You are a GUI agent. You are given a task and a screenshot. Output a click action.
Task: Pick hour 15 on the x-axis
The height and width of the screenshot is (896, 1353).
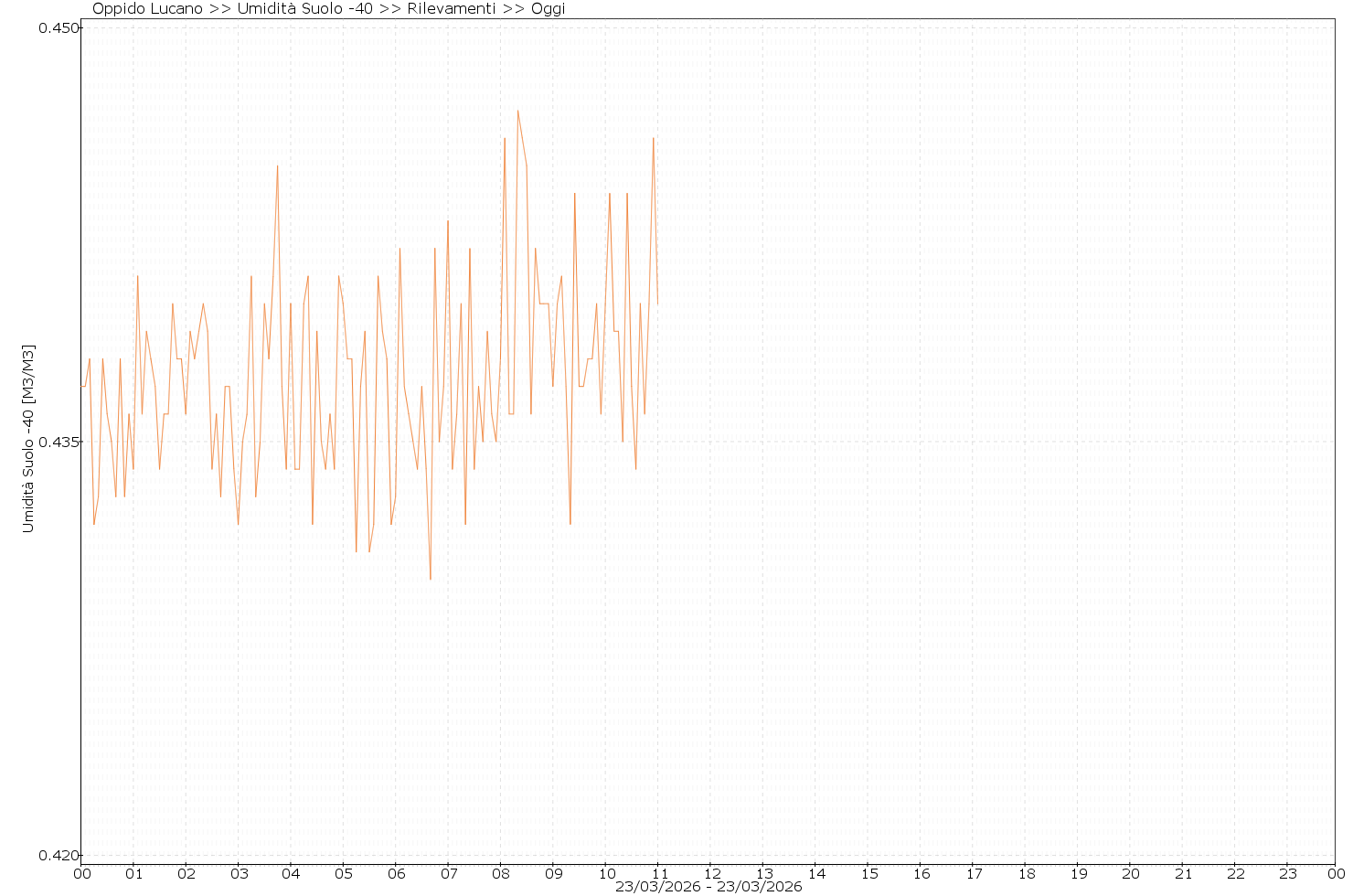point(868,873)
